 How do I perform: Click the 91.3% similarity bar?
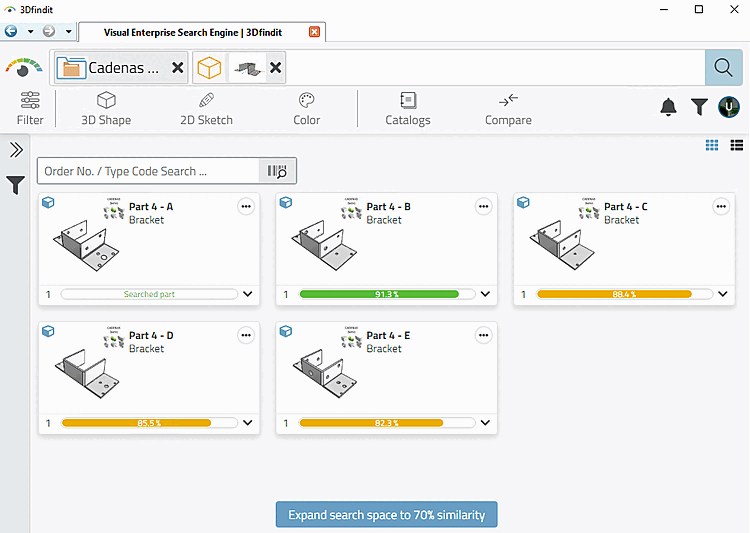tap(387, 294)
